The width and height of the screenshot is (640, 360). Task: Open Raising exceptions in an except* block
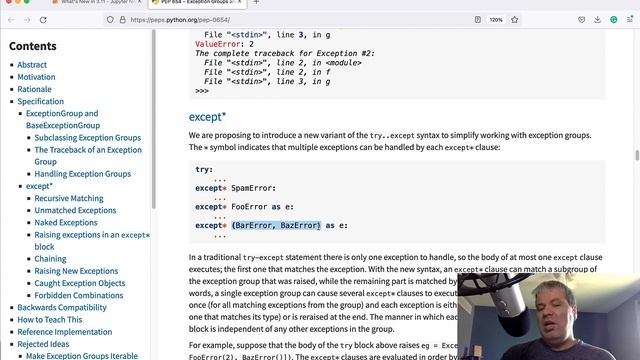tap(92, 240)
